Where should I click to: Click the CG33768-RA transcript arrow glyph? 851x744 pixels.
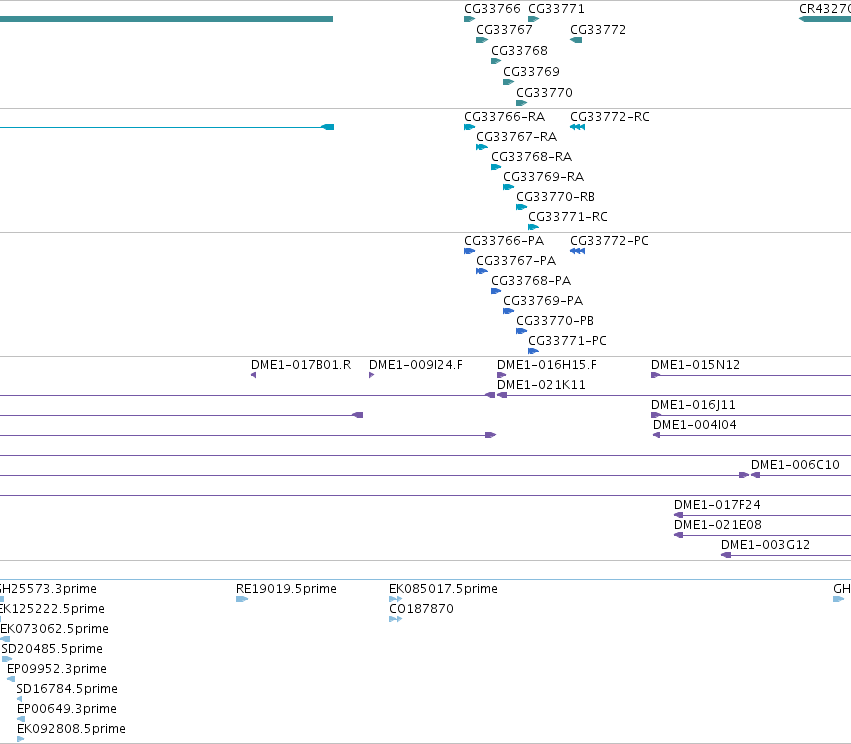pyautogui.click(x=496, y=167)
